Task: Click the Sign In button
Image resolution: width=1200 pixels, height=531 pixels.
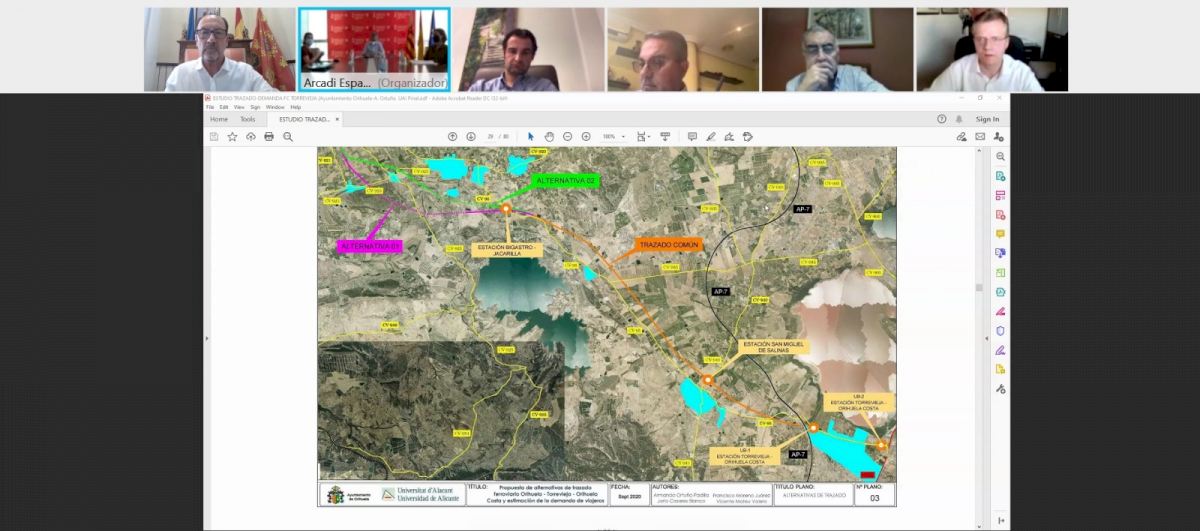Action: [987, 119]
